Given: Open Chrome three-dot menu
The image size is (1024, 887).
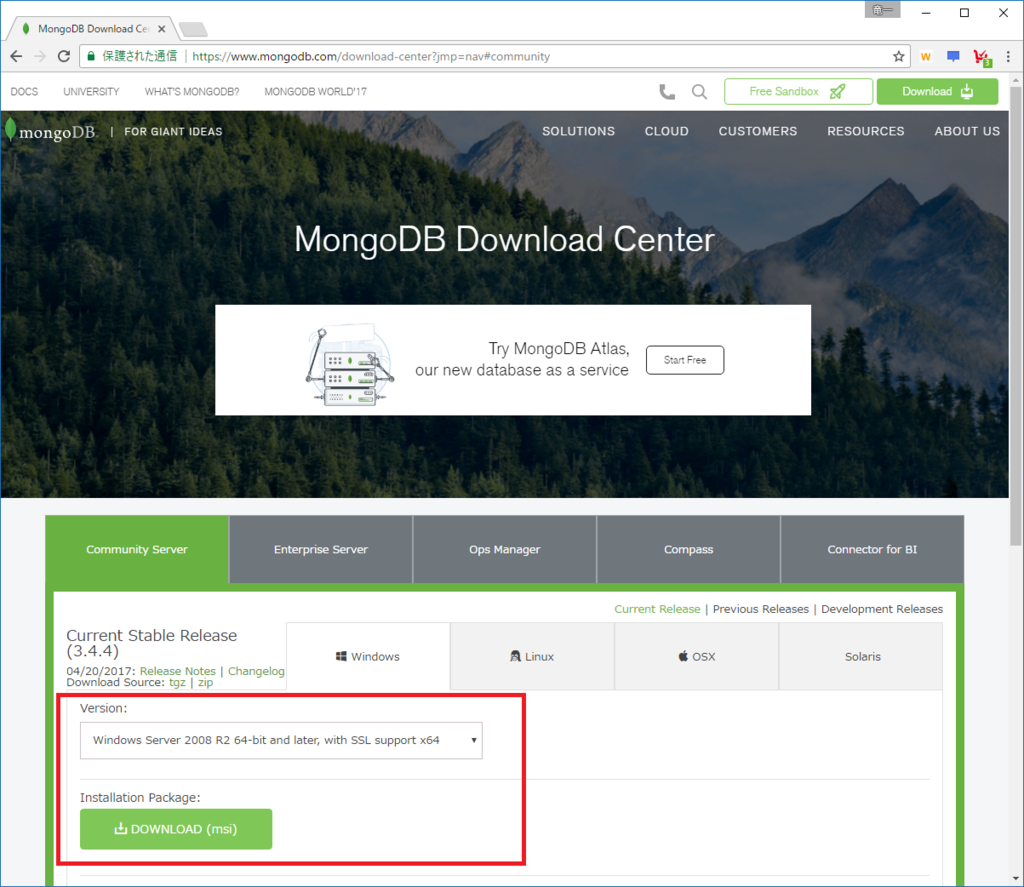Looking at the screenshot, I should [x=1008, y=56].
